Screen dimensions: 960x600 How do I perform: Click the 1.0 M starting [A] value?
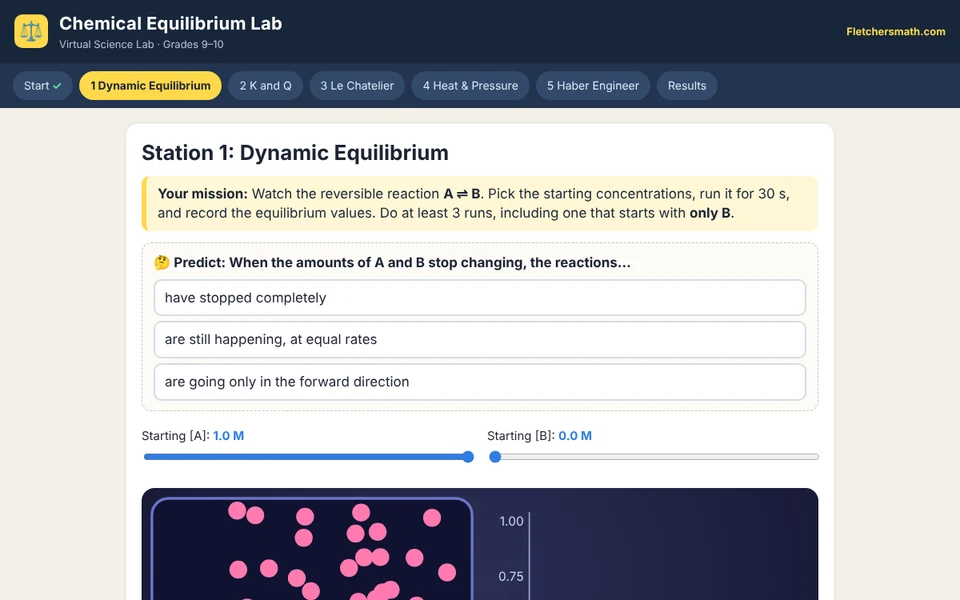tap(228, 436)
